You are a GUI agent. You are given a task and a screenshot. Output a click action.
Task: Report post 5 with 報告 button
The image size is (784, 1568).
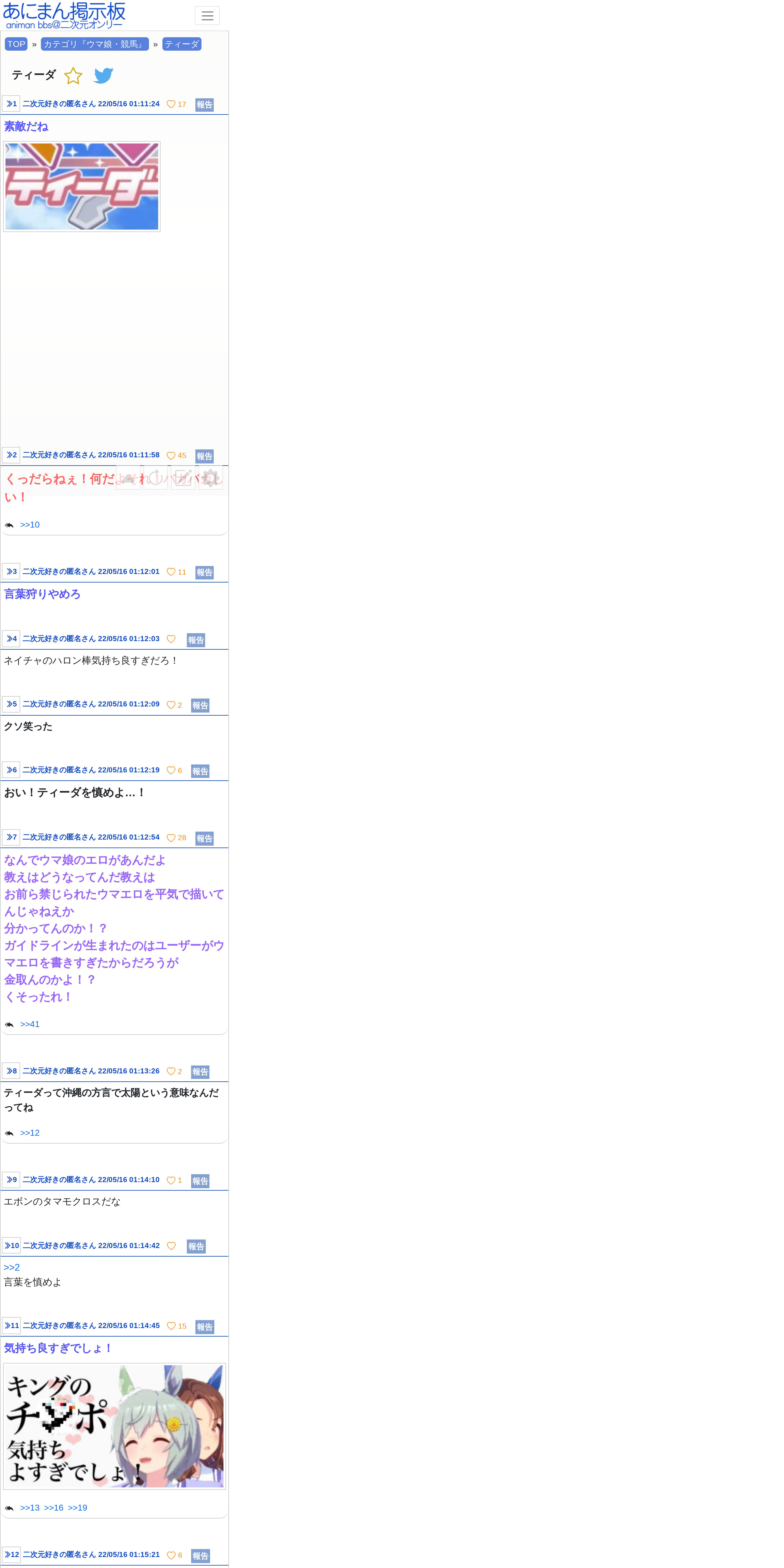pos(200,705)
